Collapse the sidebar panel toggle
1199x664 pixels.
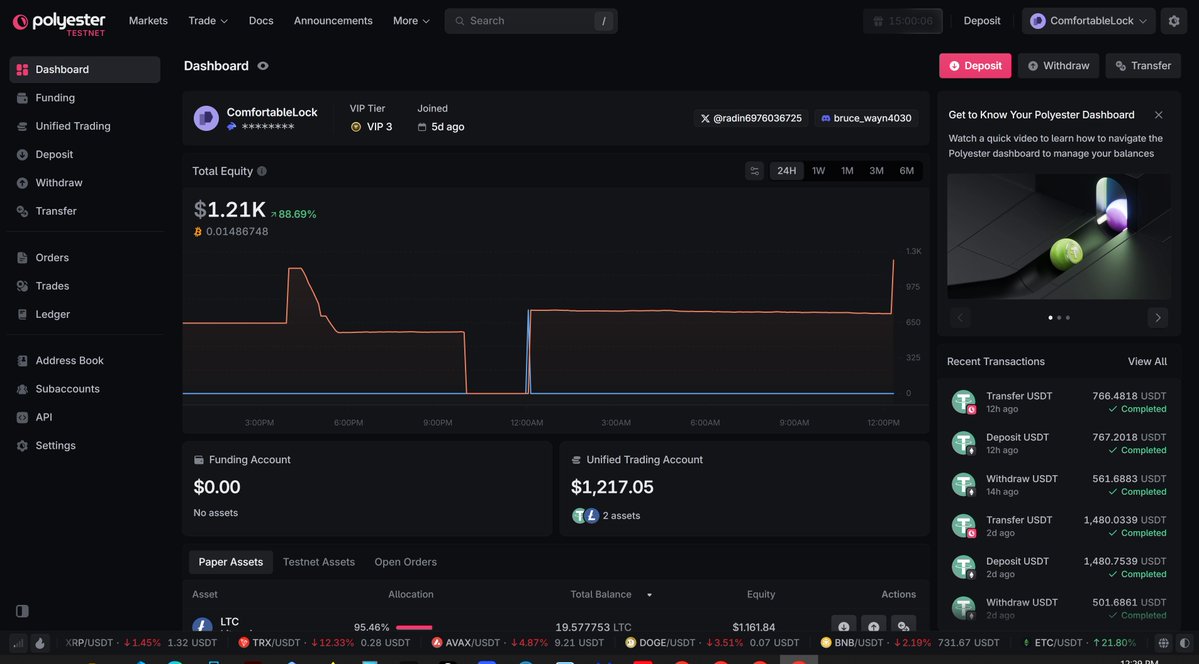(x=22, y=611)
